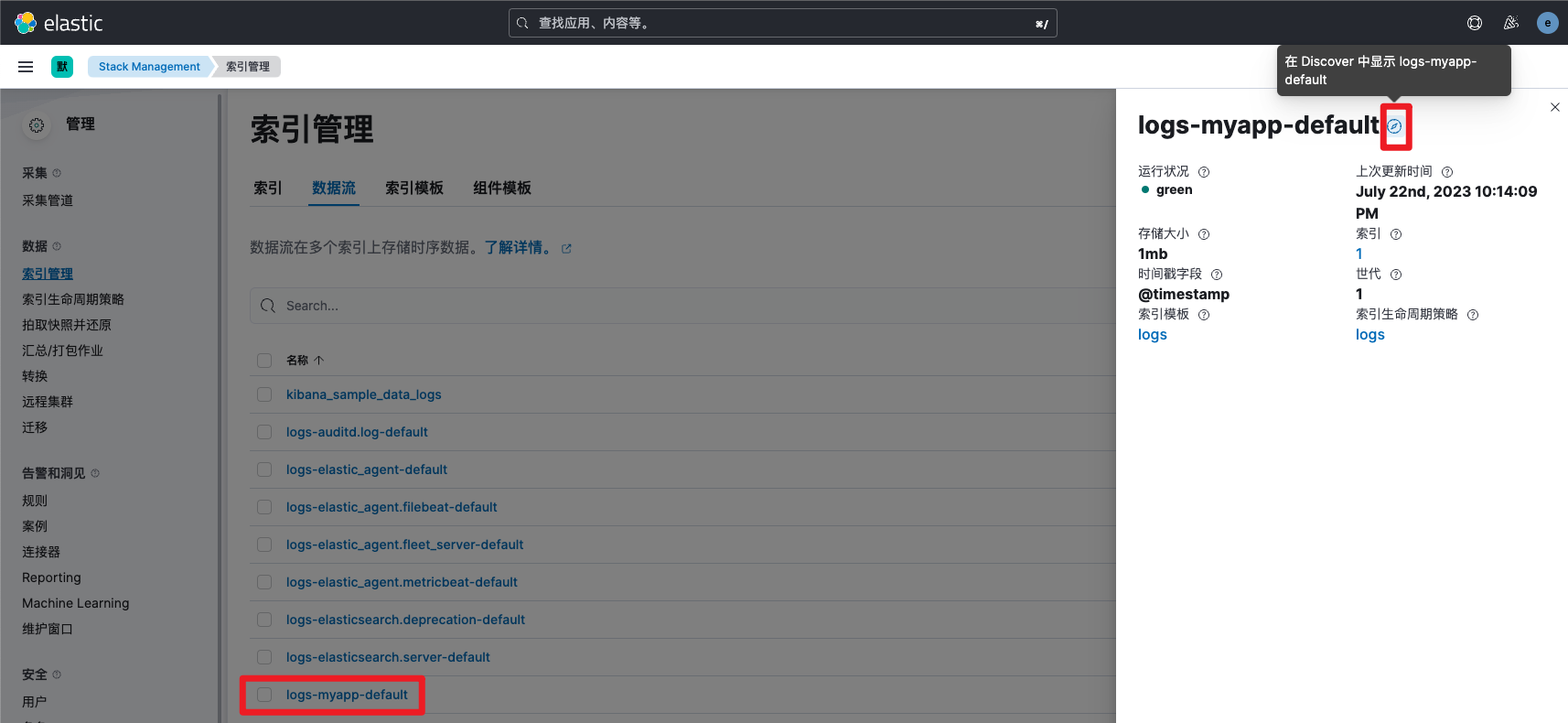Open 连接器 in the sidebar
This screenshot has height=723, width=1568.
coord(41,552)
